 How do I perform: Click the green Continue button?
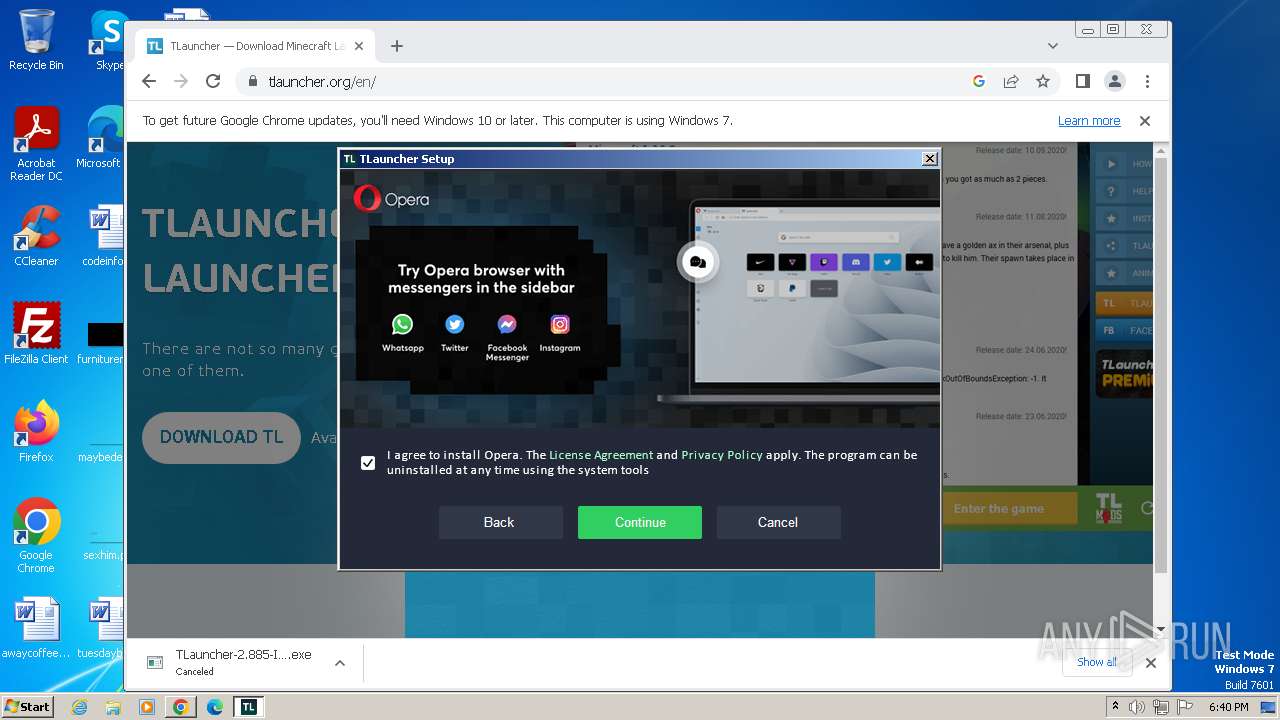click(640, 522)
